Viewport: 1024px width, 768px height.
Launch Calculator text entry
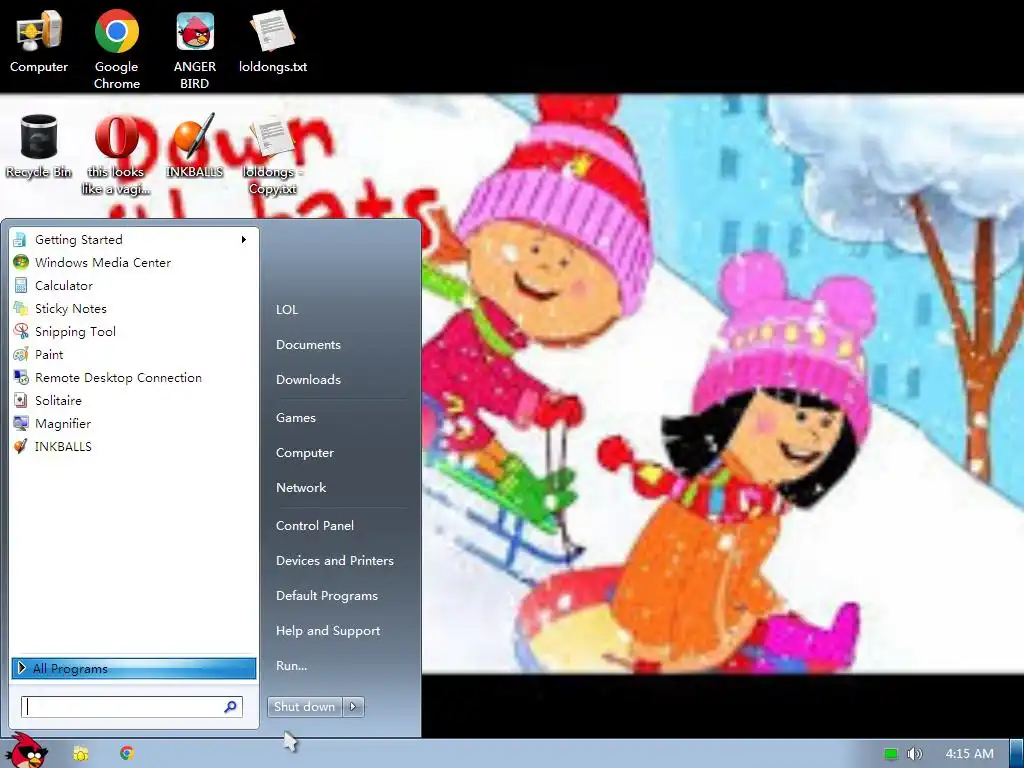[x=64, y=285]
